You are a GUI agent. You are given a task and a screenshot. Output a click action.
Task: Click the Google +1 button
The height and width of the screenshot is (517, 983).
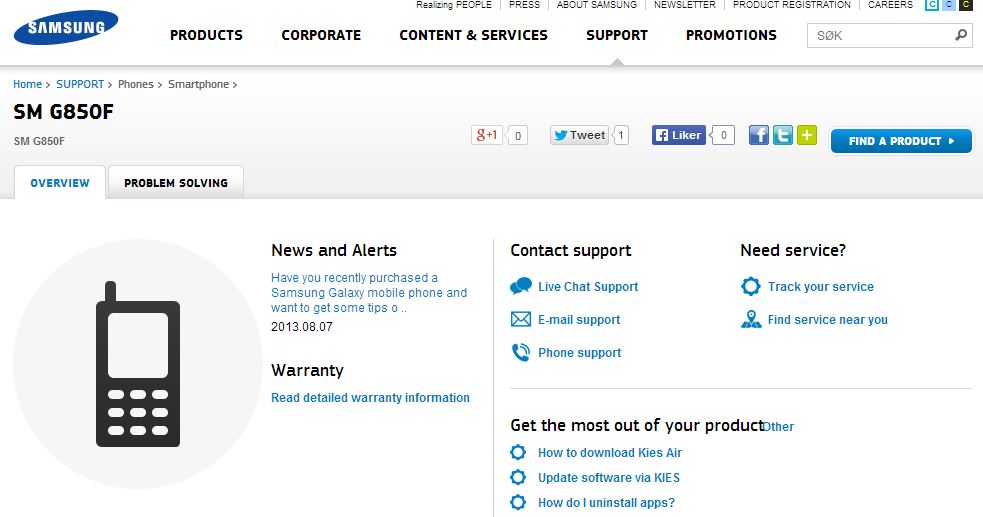487,135
